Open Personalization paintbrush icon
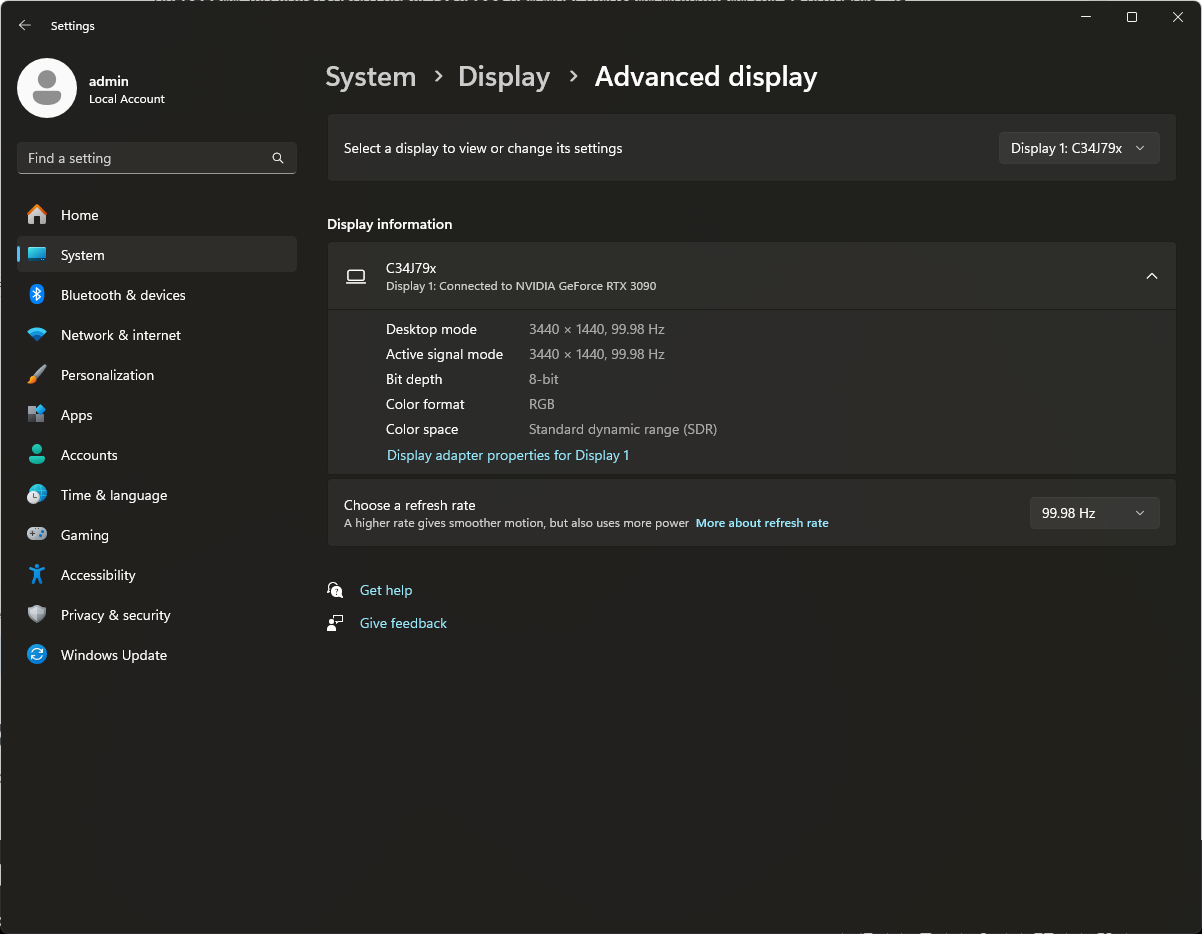The image size is (1202, 934). (x=37, y=375)
